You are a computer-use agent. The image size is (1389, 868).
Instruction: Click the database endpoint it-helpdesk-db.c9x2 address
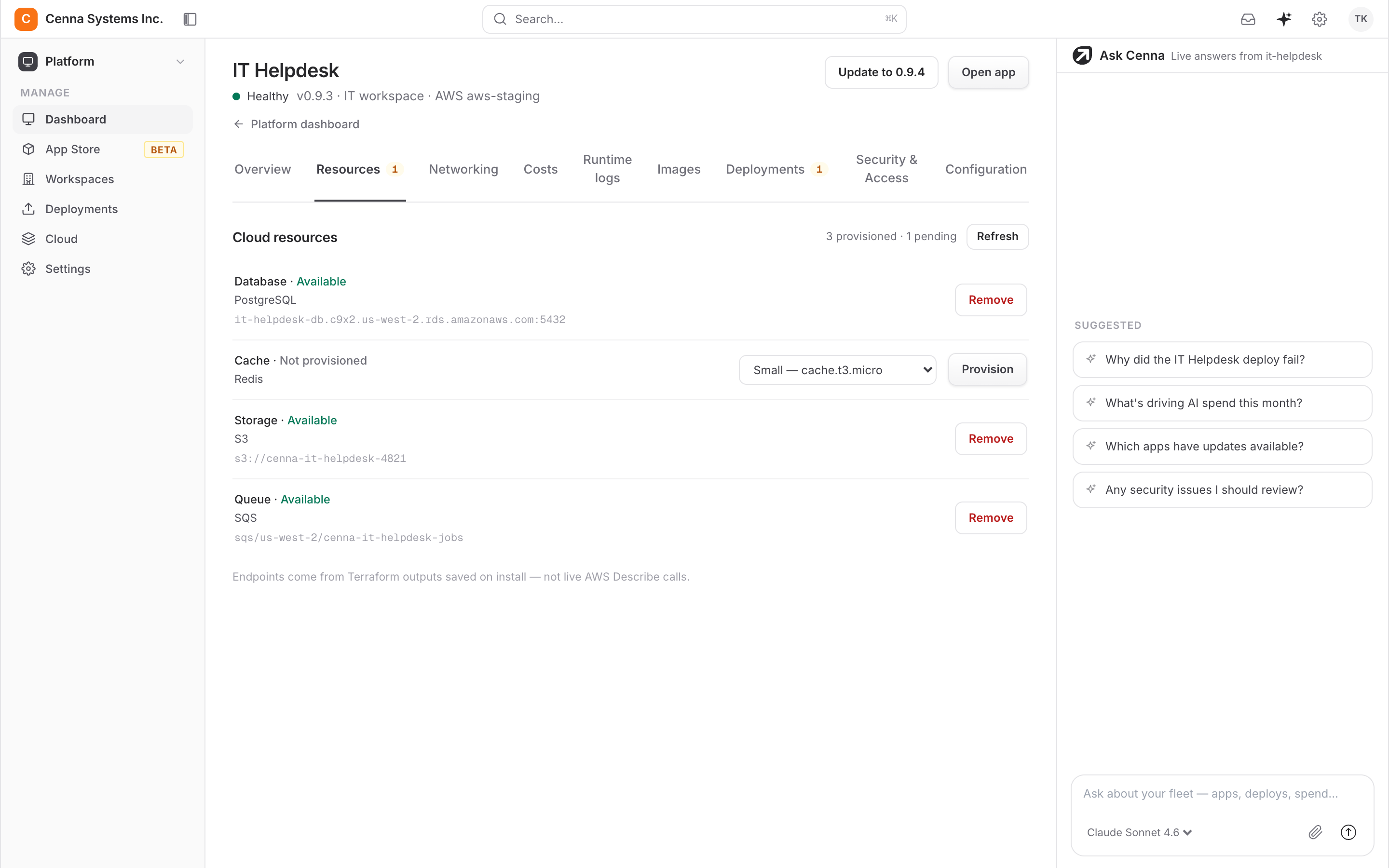[x=399, y=320]
